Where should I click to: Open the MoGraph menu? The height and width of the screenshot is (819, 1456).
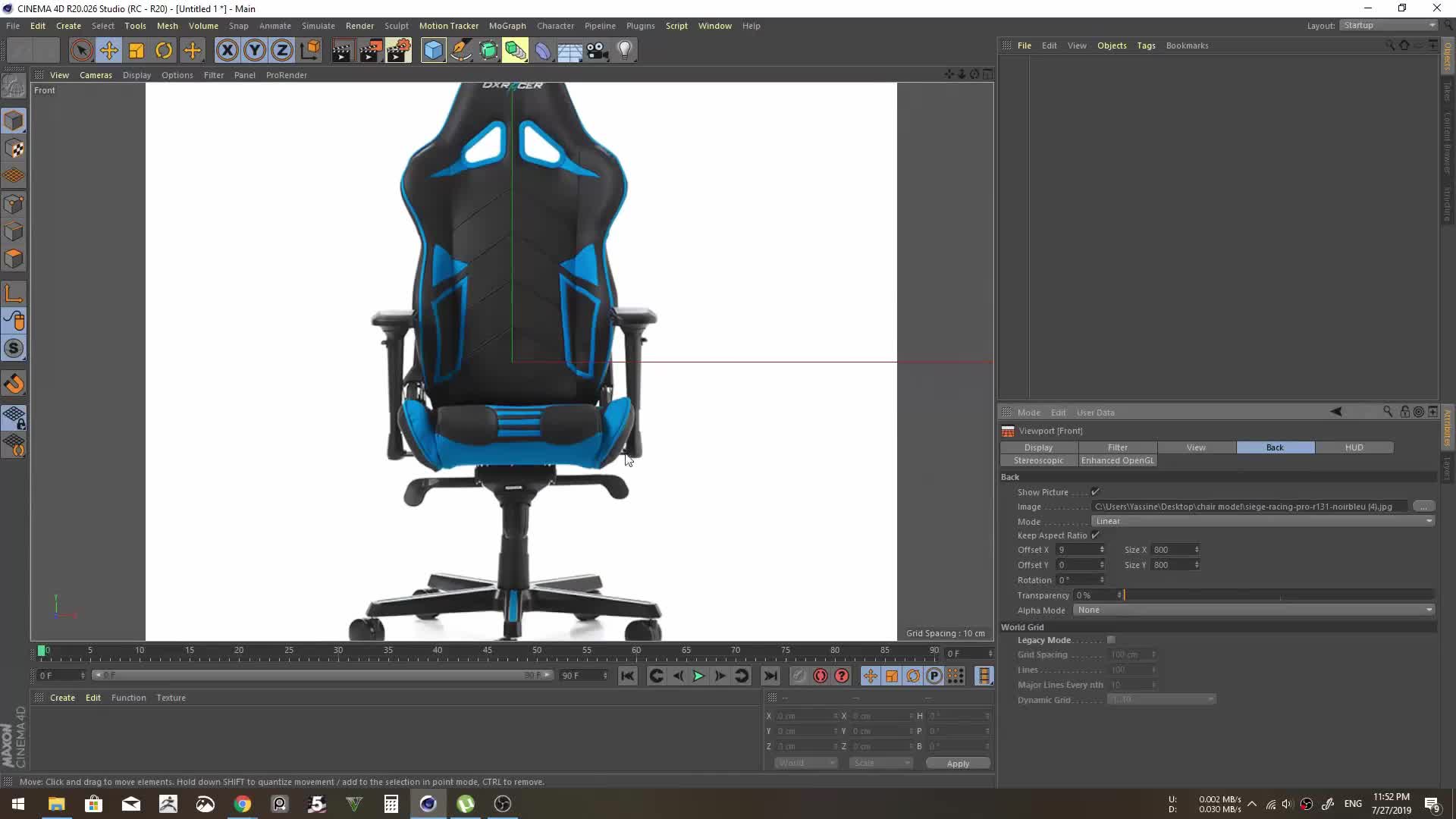click(507, 25)
